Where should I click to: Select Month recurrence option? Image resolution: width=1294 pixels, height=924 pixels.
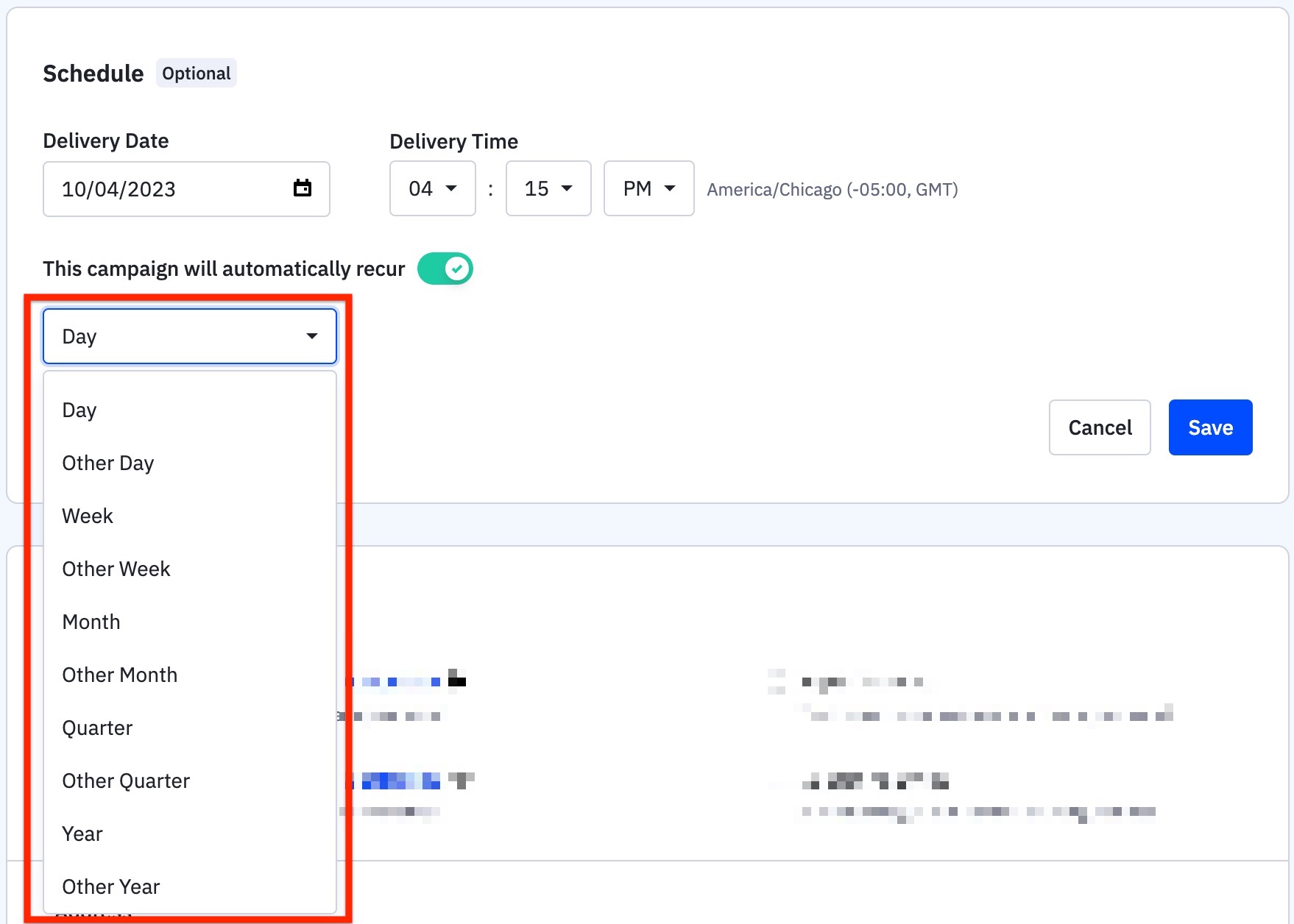91,622
